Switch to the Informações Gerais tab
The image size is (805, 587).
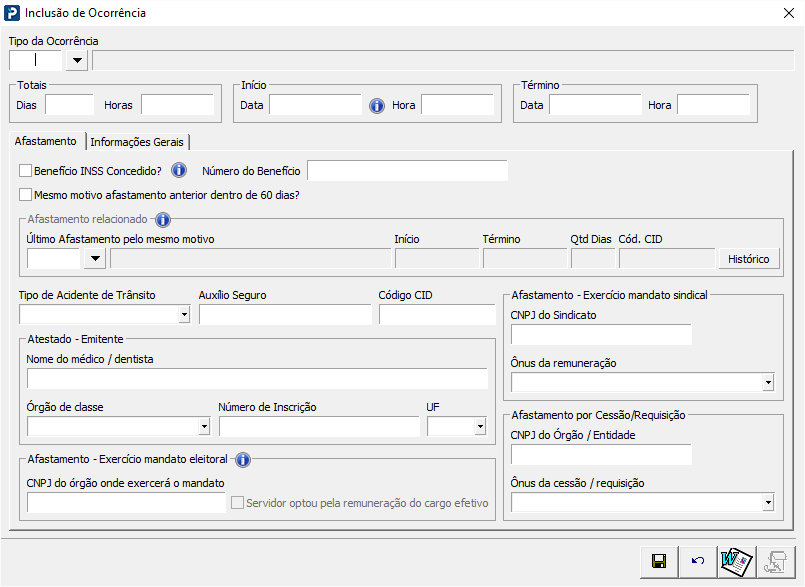138,142
